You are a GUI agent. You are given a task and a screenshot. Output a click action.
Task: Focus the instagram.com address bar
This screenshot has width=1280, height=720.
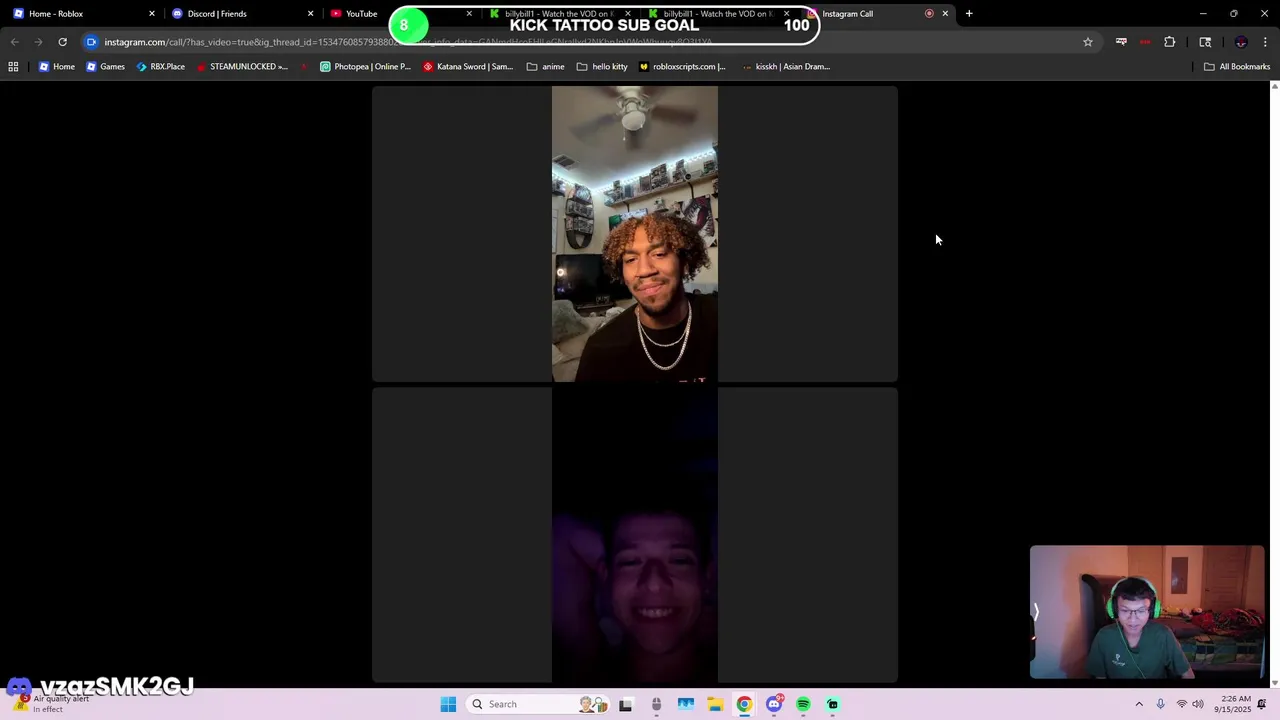pyautogui.click(x=590, y=42)
